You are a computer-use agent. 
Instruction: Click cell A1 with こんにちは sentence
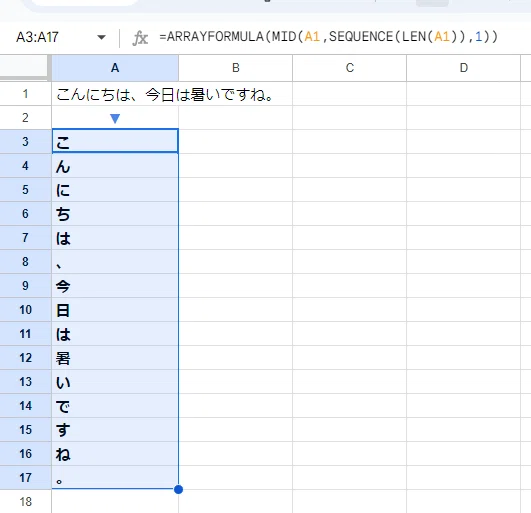tap(115, 94)
